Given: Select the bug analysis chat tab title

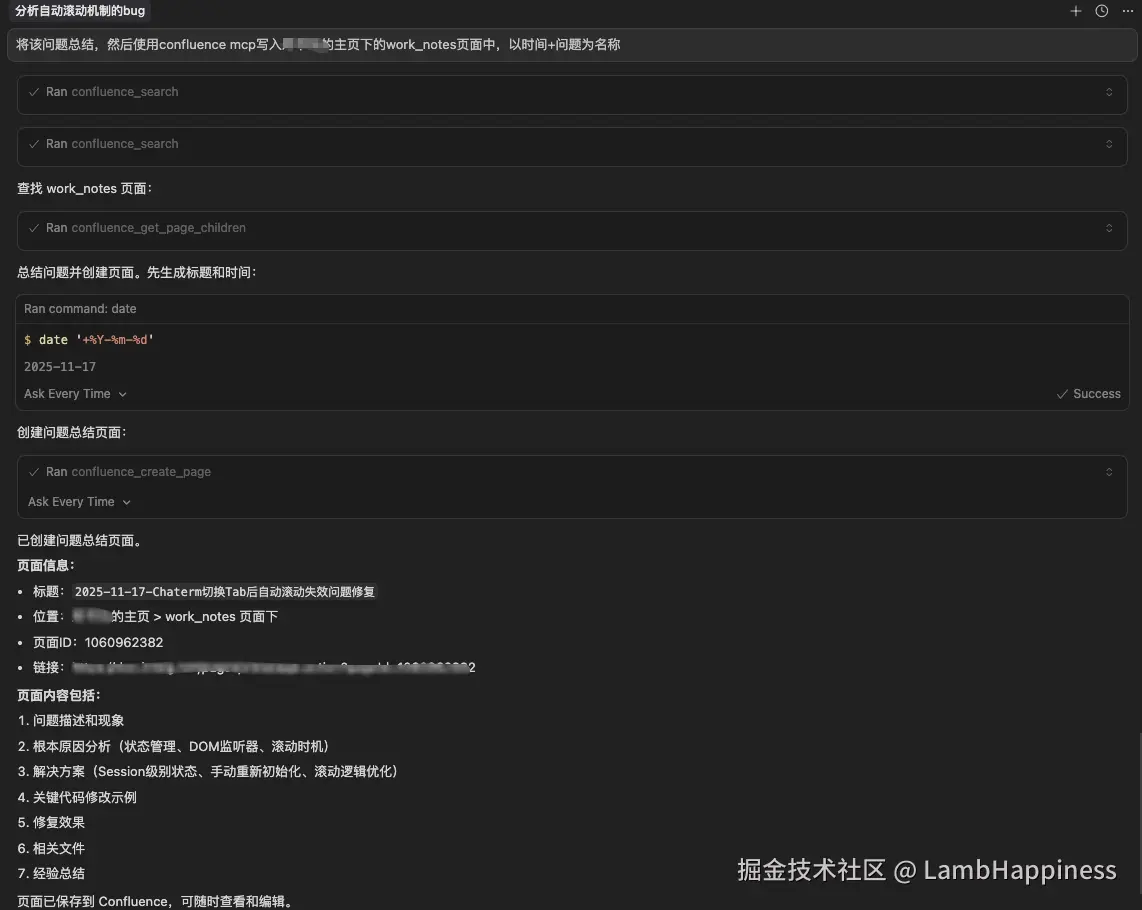Looking at the screenshot, I should pos(80,11).
